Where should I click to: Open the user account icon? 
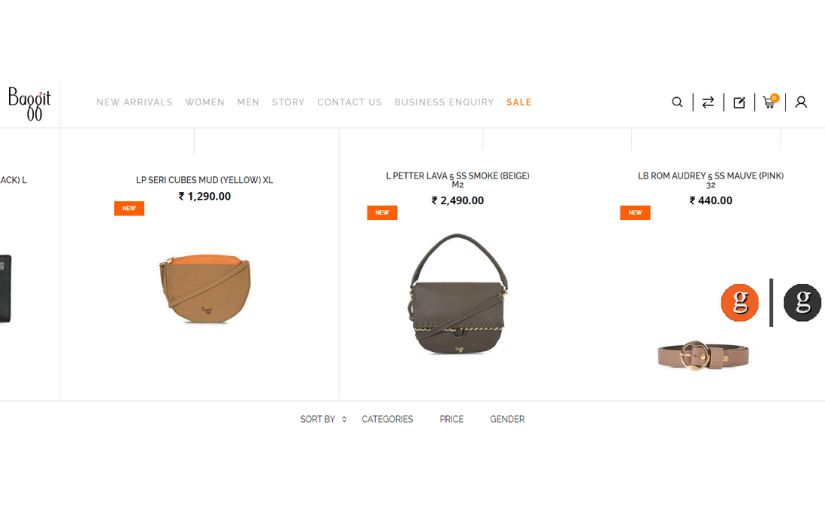point(801,102)
